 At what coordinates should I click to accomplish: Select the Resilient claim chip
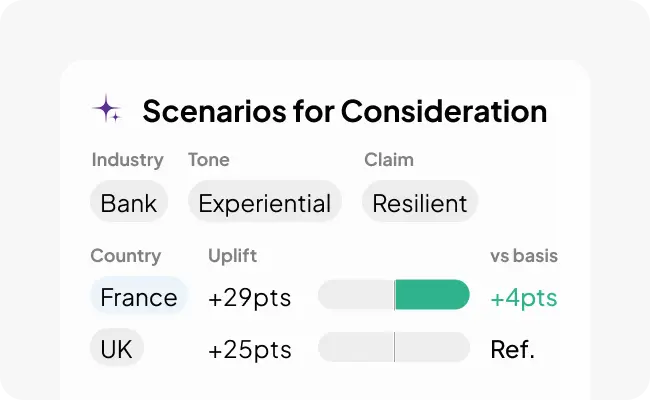click(420, 203)
